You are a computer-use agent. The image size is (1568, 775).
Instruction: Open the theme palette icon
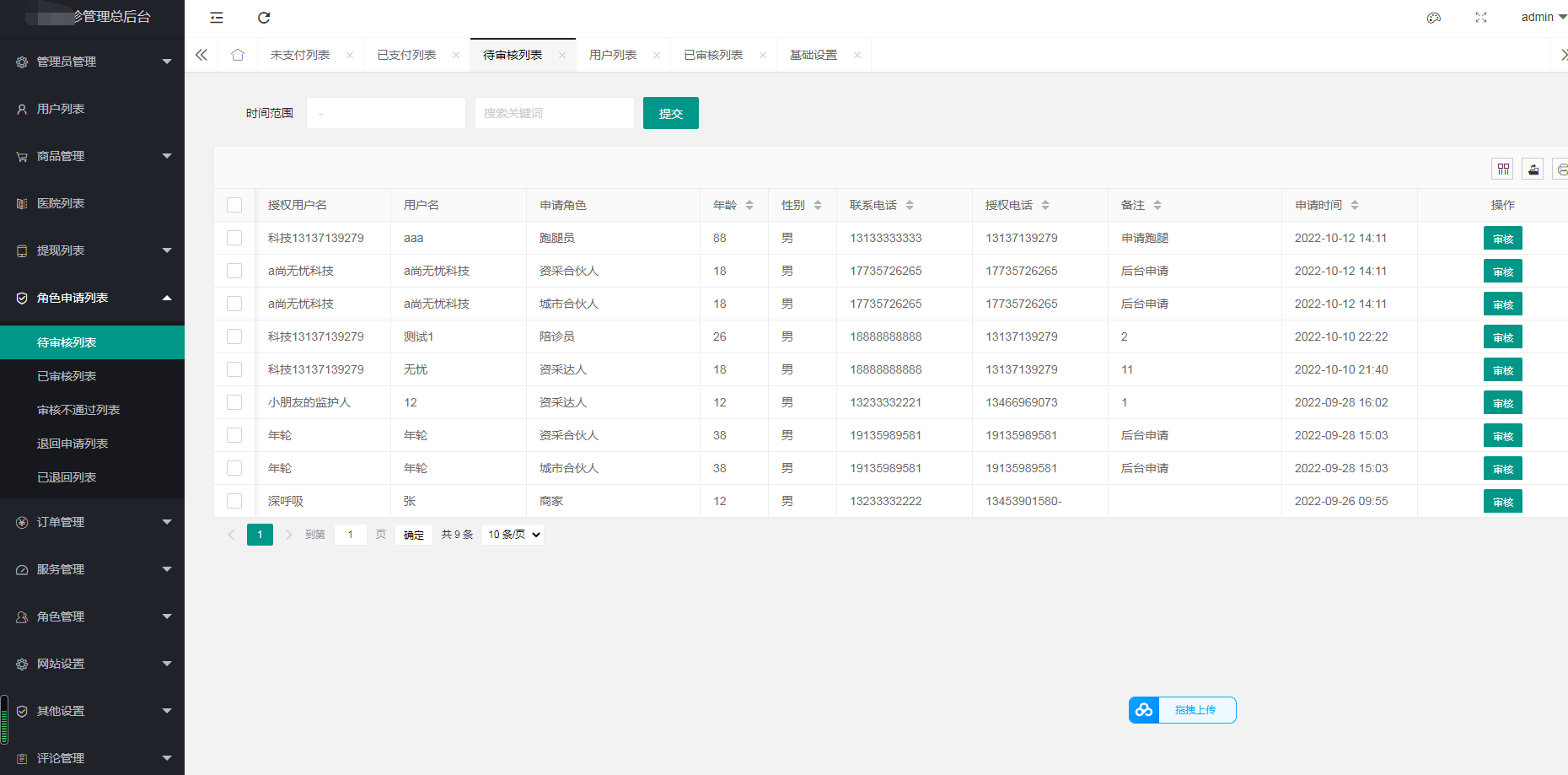1433,18
